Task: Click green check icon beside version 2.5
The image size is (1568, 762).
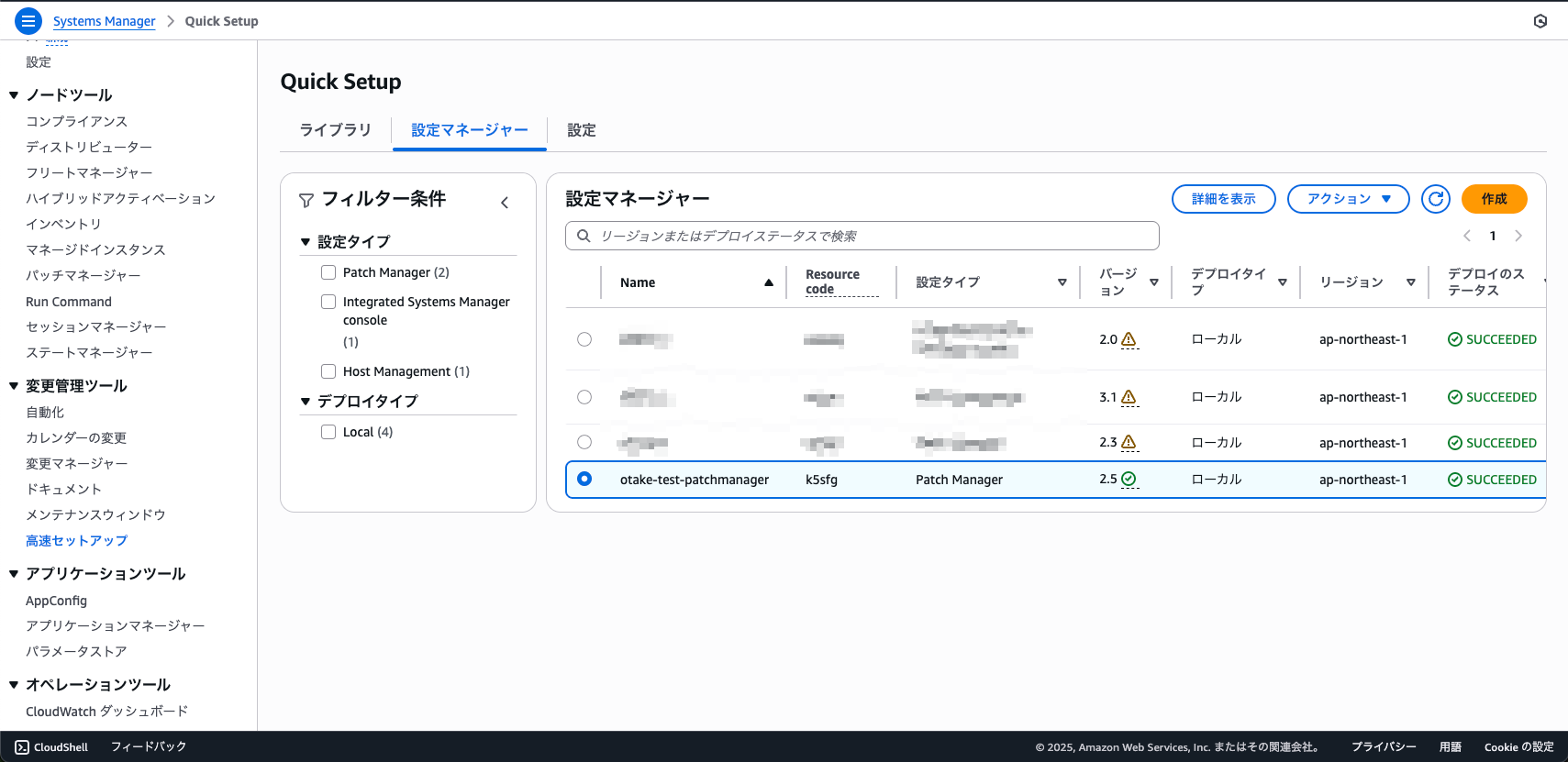Action: click(1129, 479)
